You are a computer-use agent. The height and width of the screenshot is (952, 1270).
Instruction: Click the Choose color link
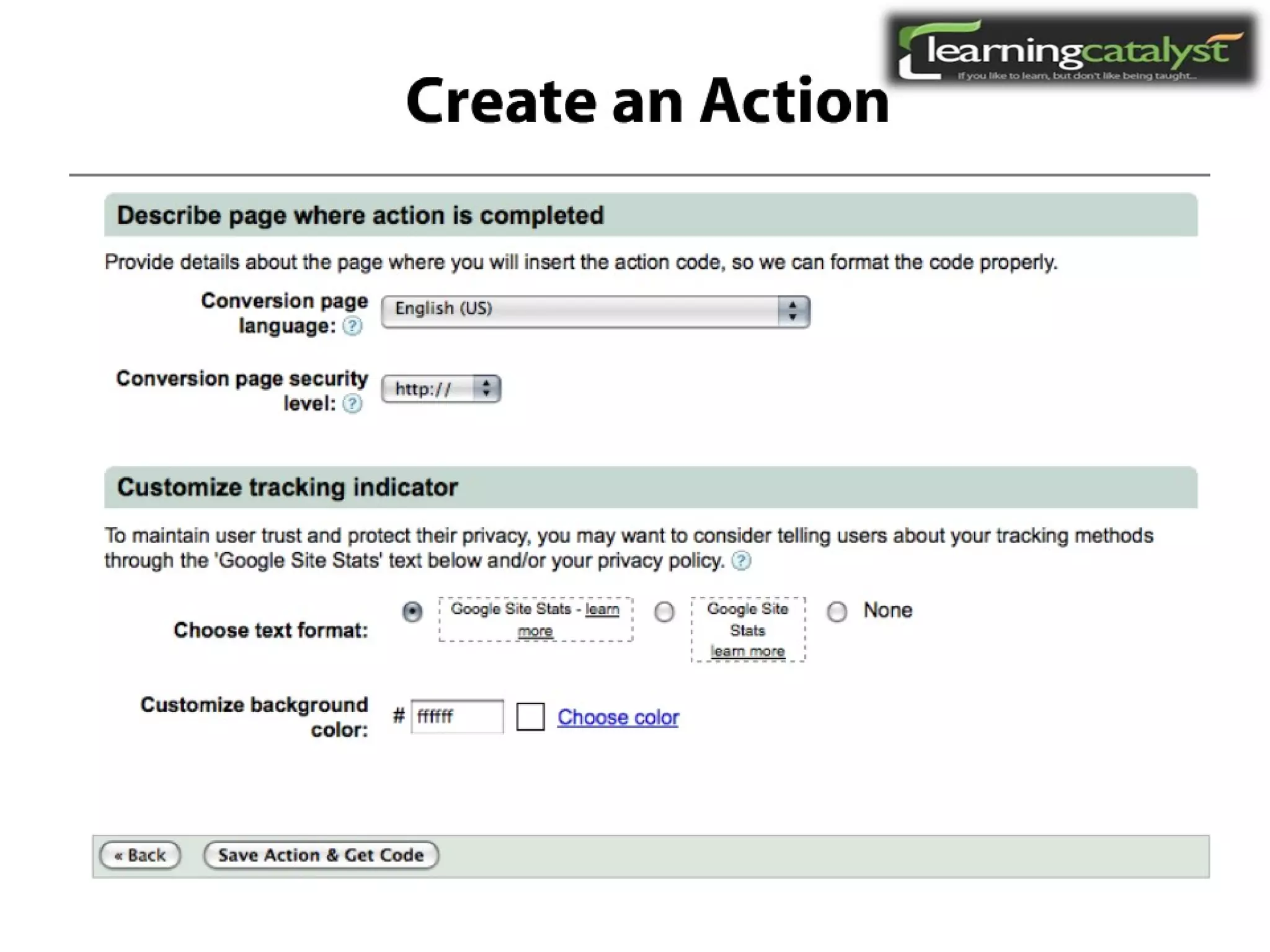[x=618, y=717]
